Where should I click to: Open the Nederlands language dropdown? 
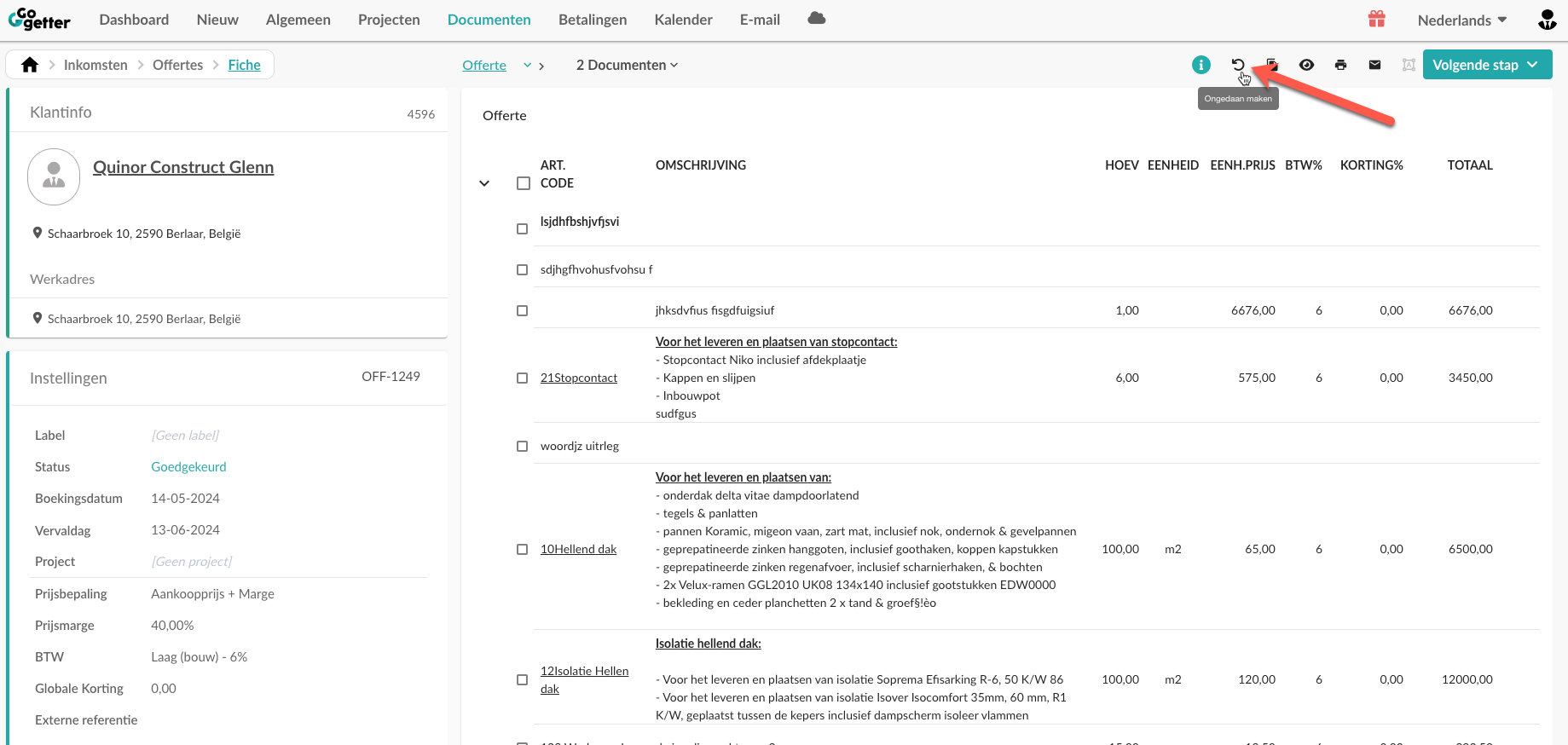[x=1462, y=20]
